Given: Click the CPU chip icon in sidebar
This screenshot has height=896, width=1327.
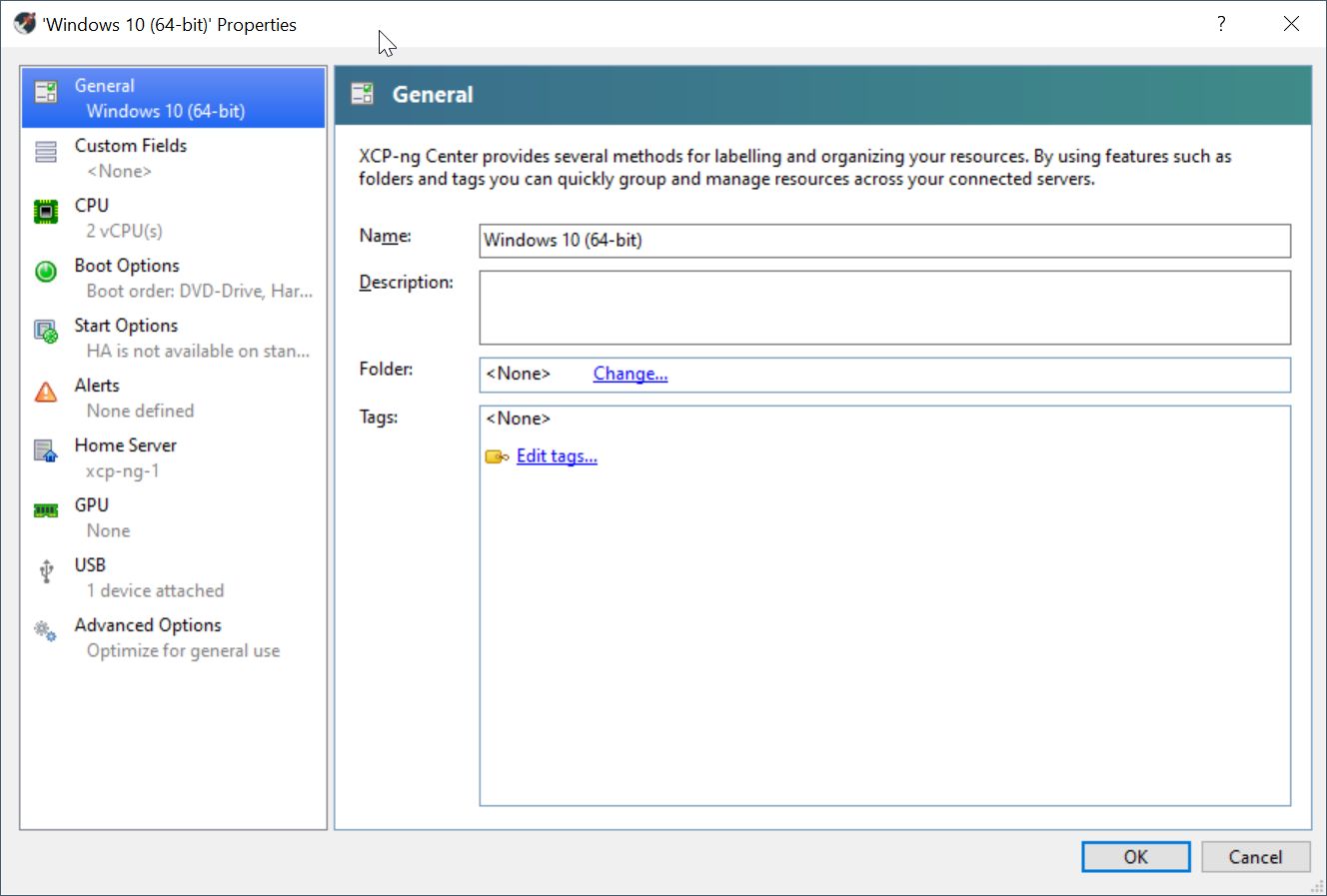Looking at the screenshot, I should pyautogui.click(x=46, y=211).
